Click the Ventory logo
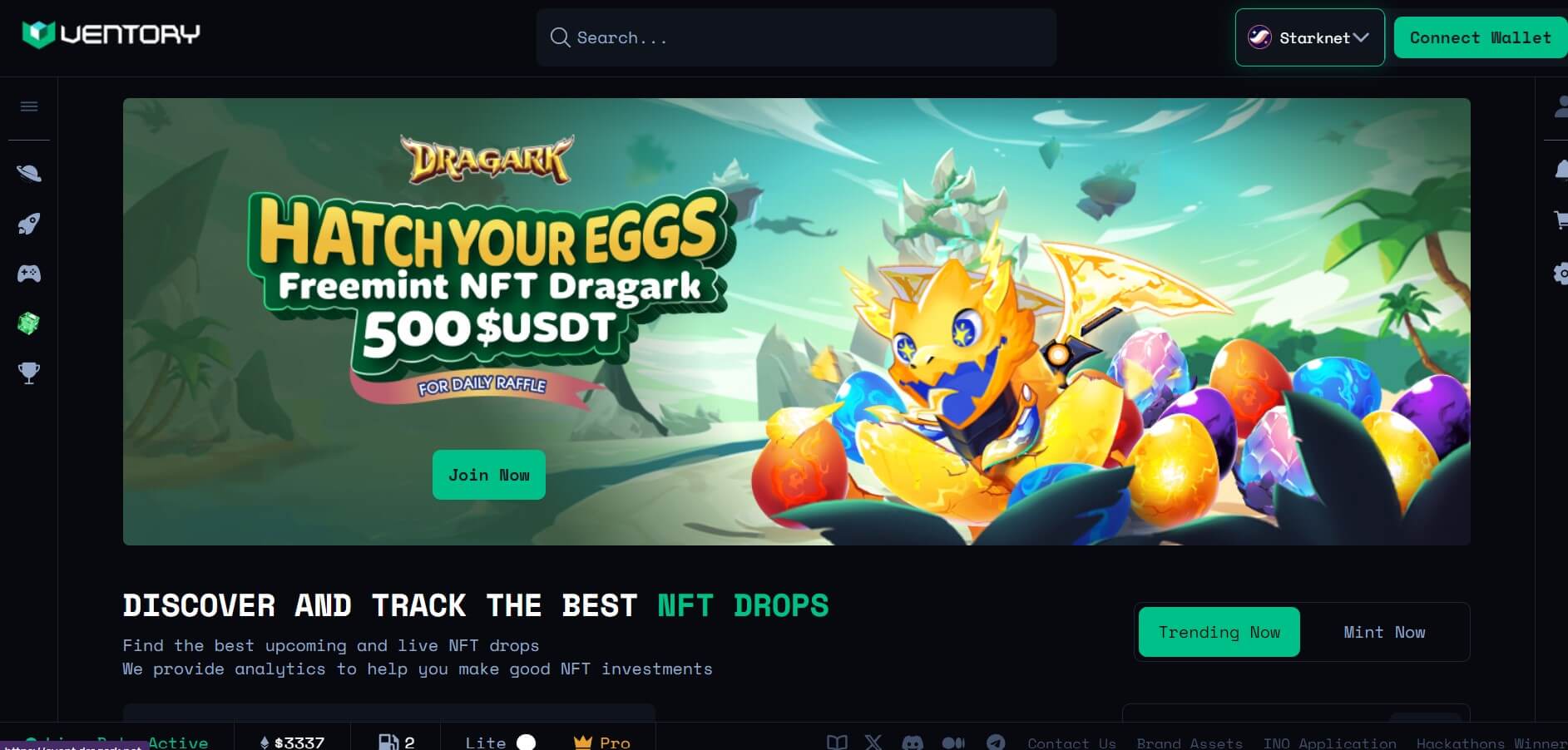Viewport: 1568px width, 750px height. pyautogui.click(x=111, y=34)
